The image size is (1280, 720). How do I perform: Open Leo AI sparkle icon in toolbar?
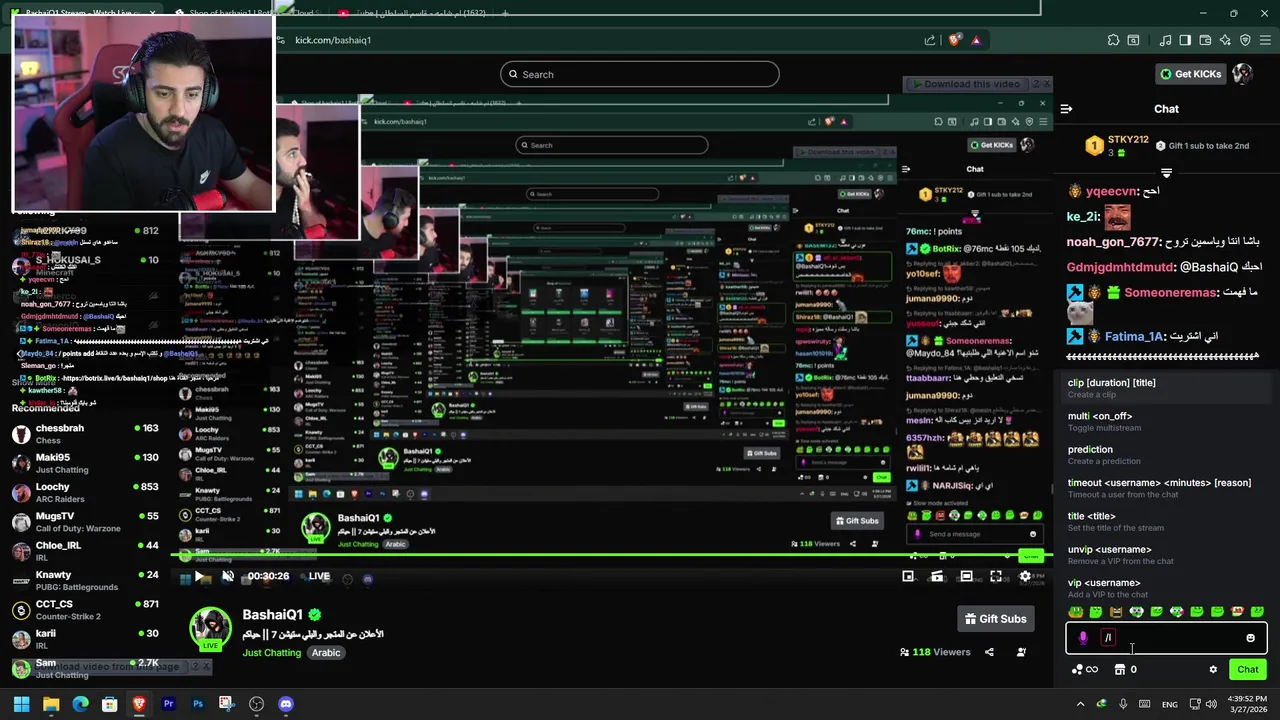click(1225, 40)
